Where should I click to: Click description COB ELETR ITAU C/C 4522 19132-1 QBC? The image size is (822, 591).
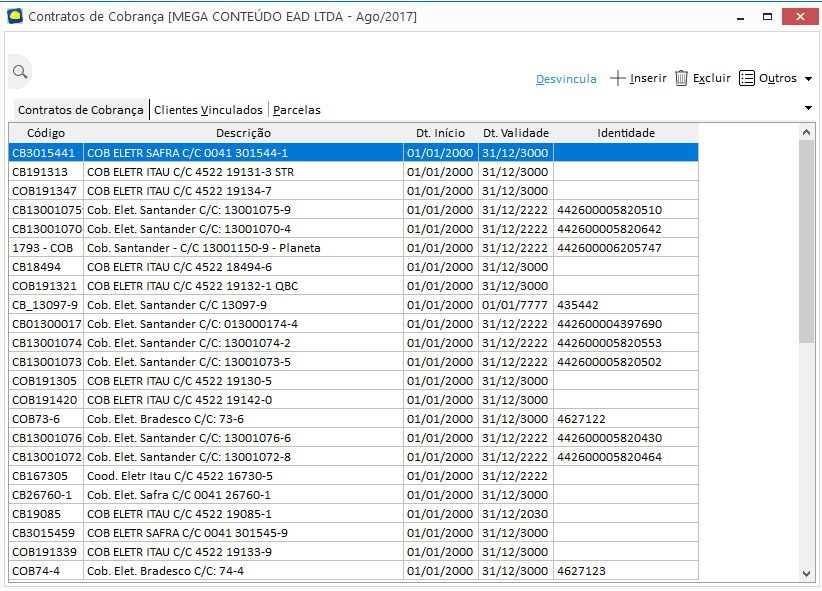(x=192, y=286)
